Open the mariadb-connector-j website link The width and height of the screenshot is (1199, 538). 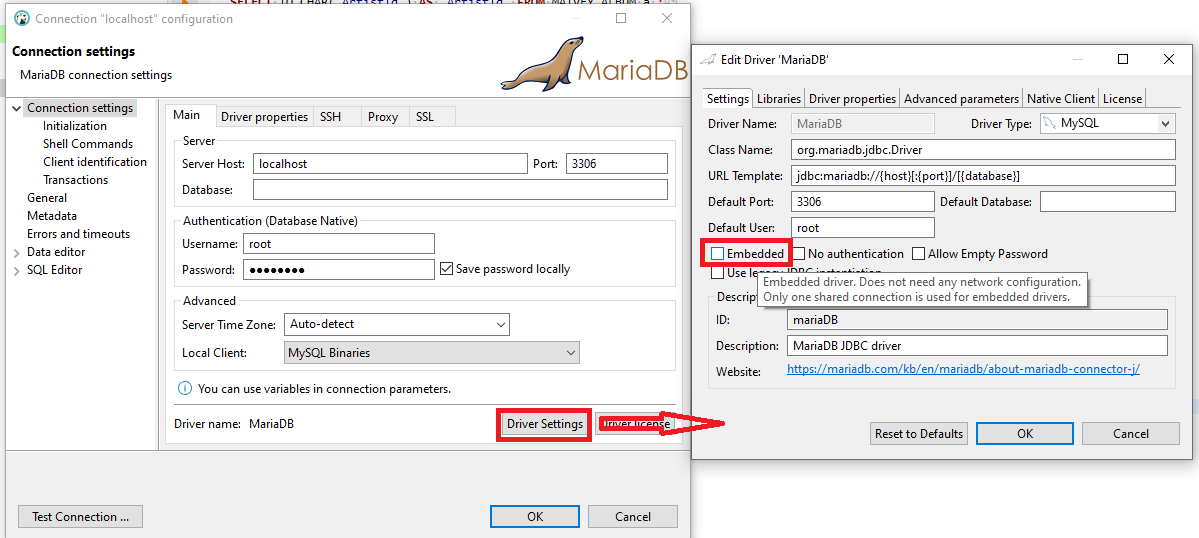[x=963, y=370]
